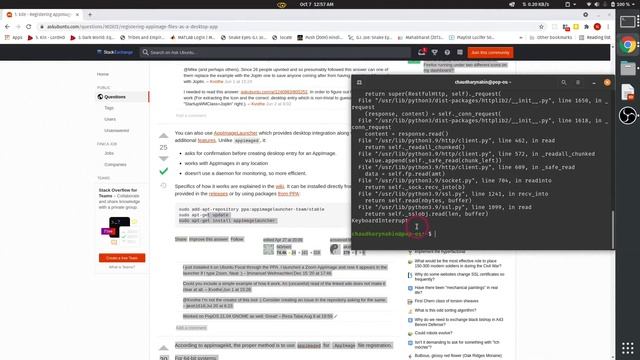Click the address bar URL
Screen dimensions: 640x360
(132, 27)
